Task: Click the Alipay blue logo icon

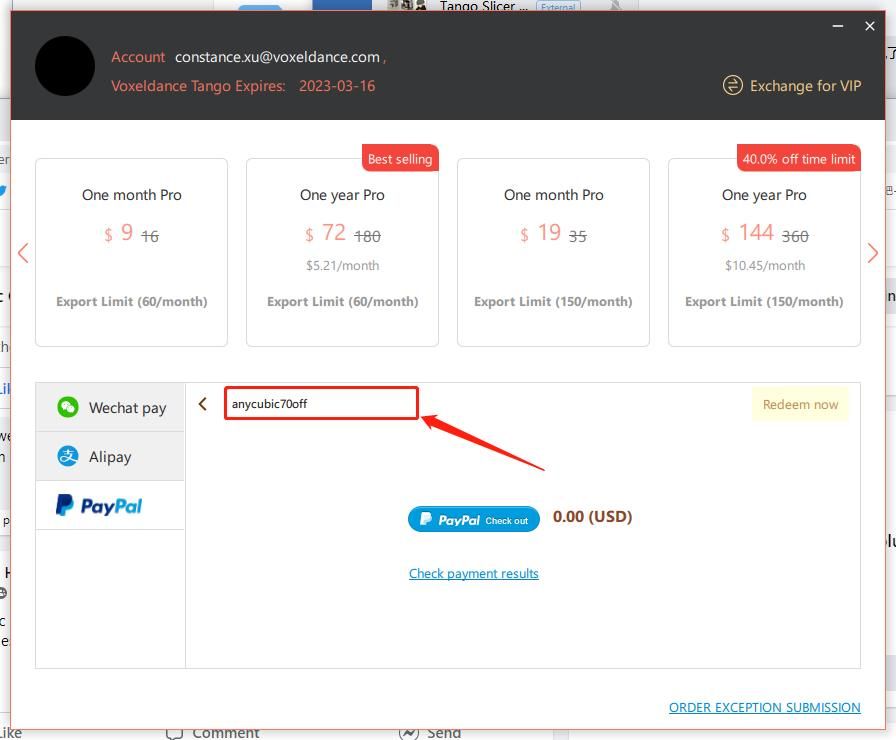Action: [x=68, y=456]
